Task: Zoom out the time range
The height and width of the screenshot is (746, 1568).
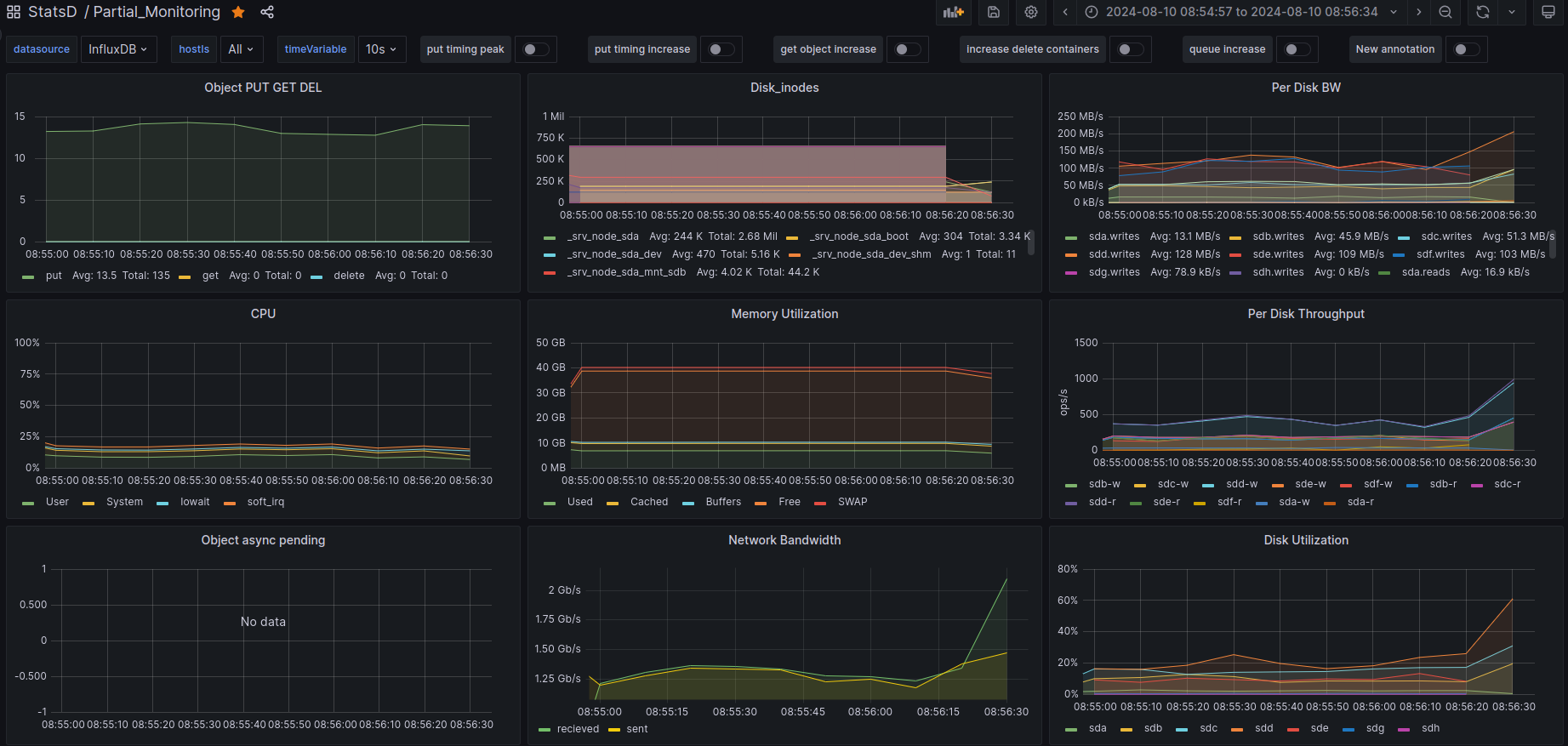Action: coord(1445,12)
